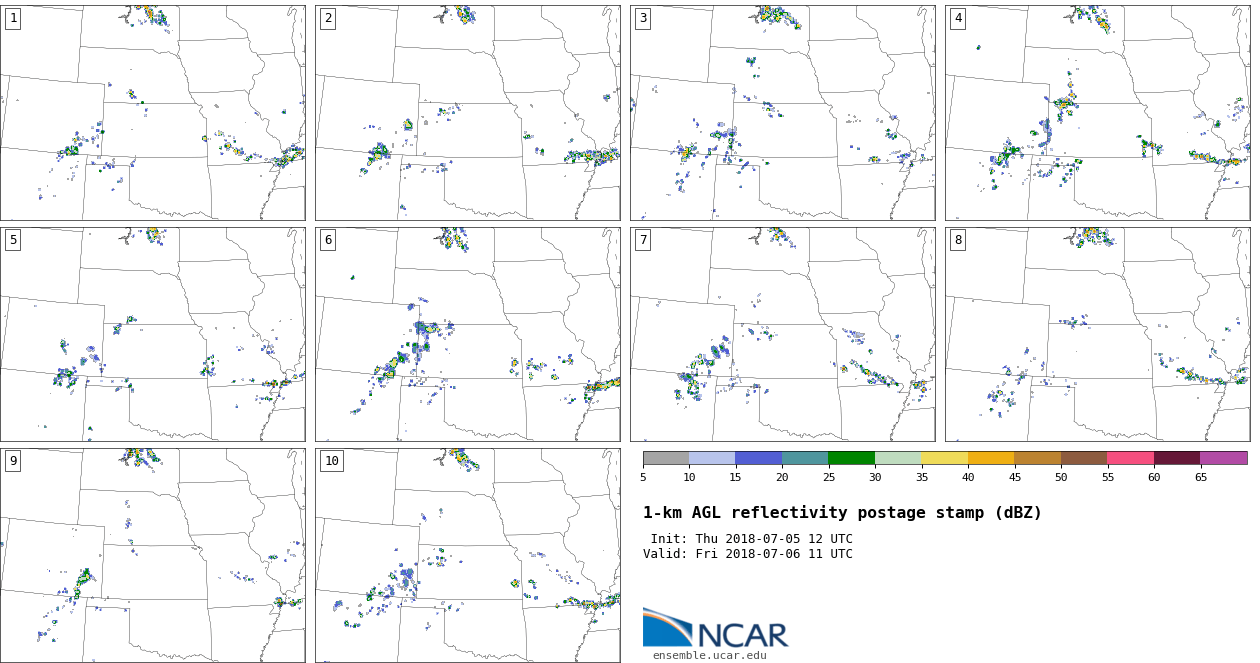Click the colorbar tick label 55
This screenshot has height=663, width=1260.
pos(1108,478)
